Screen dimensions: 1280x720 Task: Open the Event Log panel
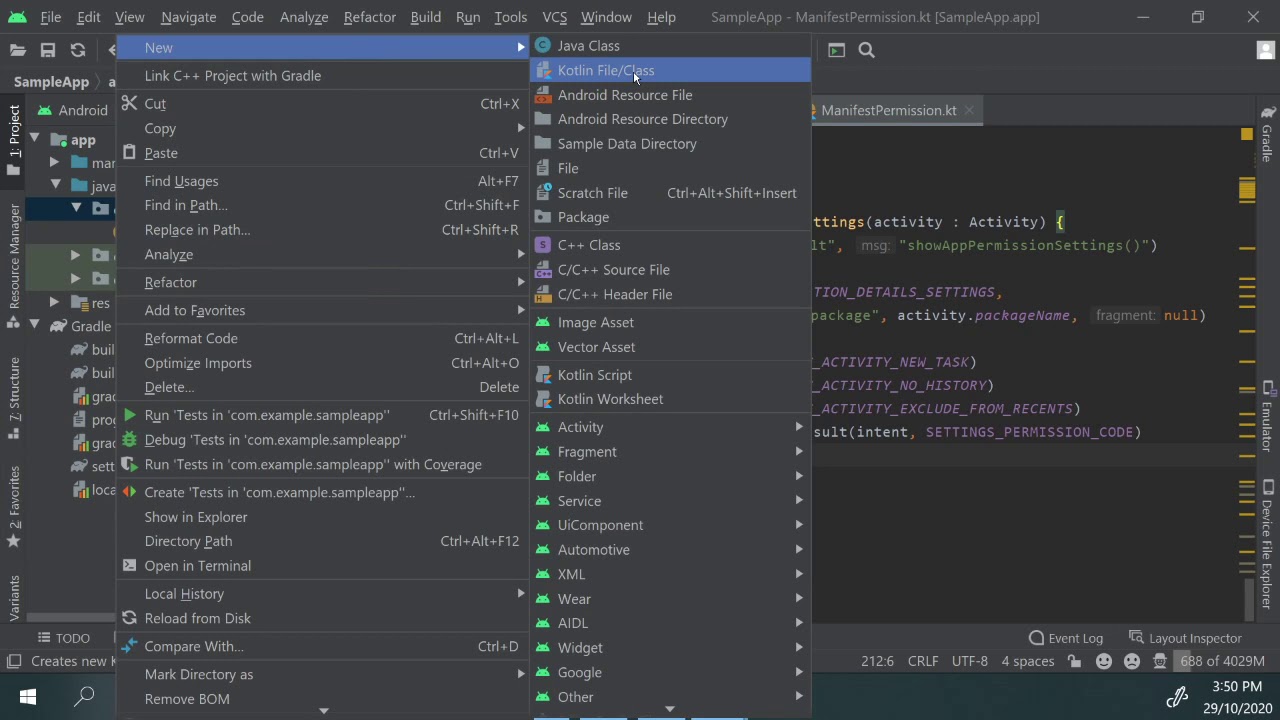[1066, 638]
